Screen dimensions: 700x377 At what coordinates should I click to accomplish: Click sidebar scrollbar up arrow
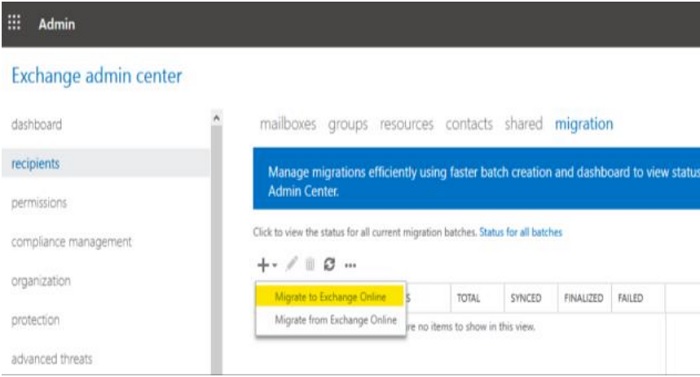click(x=217, y=118)
